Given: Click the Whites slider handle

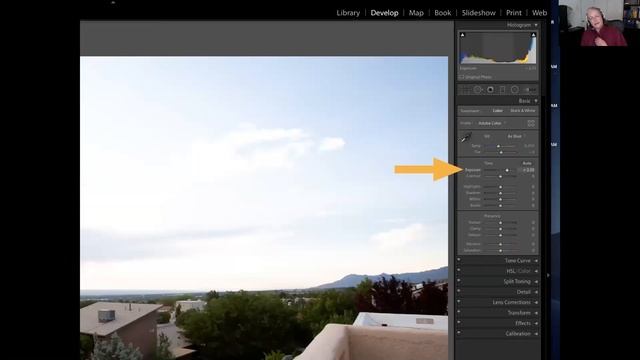Looking at the screenshot, I should pyautogui.click(x=500, y=199).
